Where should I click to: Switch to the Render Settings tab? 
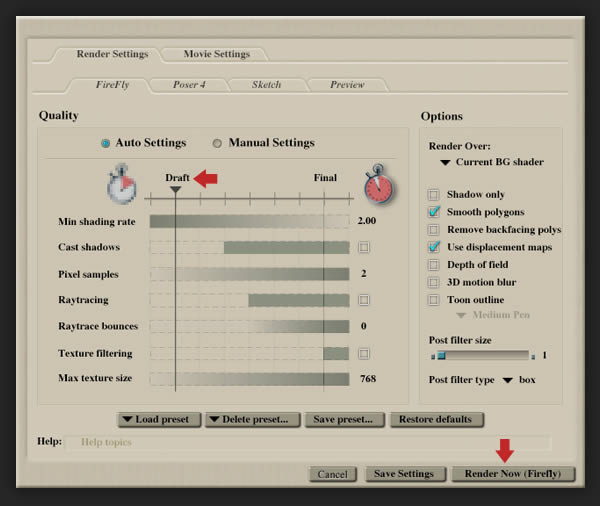[x=112, y=54]
